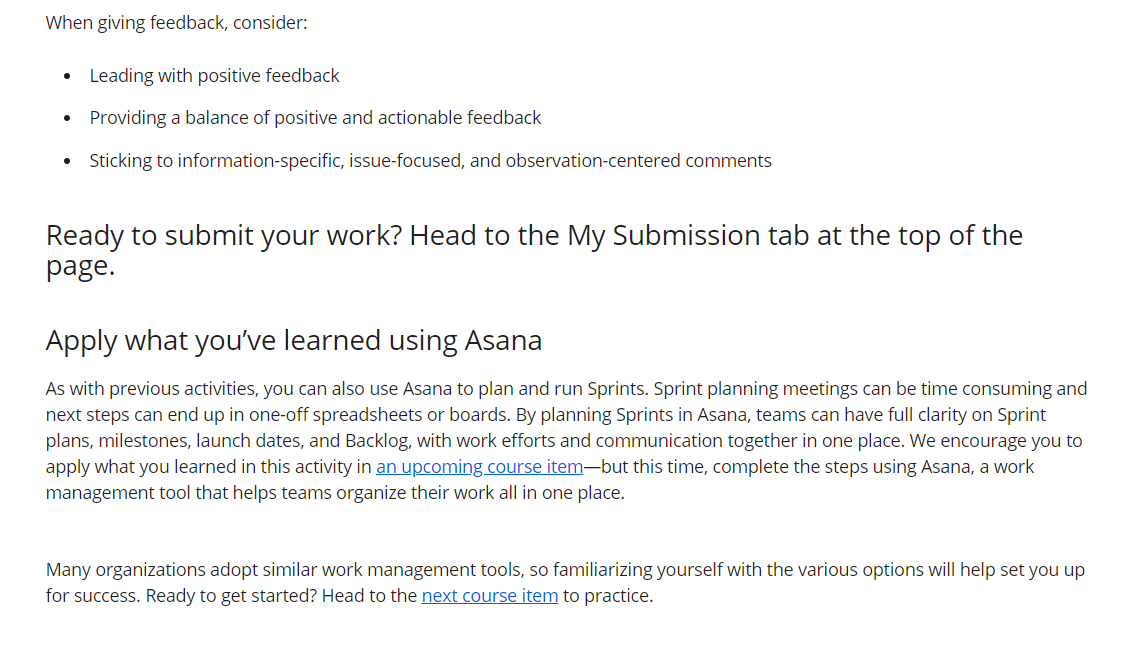1121x645 pixels.
Task: Click the line starting "plans, milestones, launch dates"
Action: pyautogui.click(x=564, y=440)
